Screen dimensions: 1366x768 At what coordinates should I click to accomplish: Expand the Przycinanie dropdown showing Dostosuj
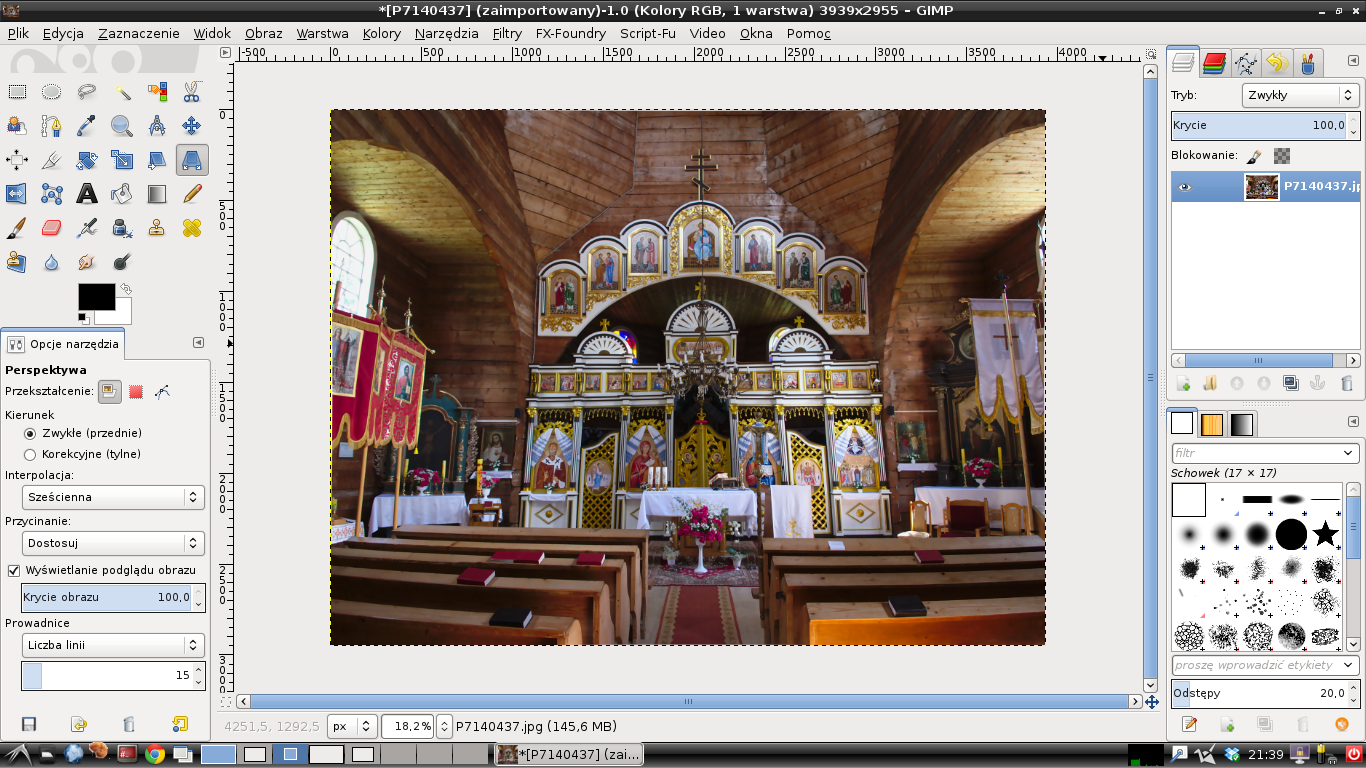coord(113,543)
